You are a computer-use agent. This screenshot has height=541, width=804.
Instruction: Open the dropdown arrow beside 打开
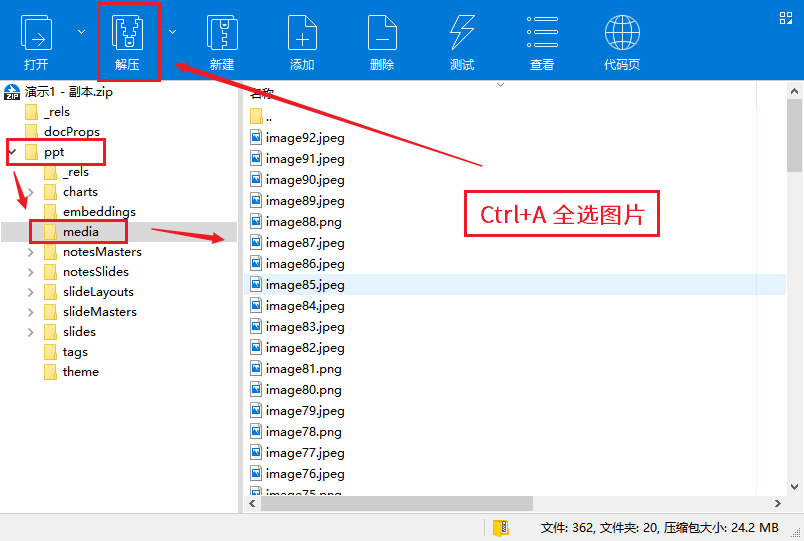tap(81, 32)
